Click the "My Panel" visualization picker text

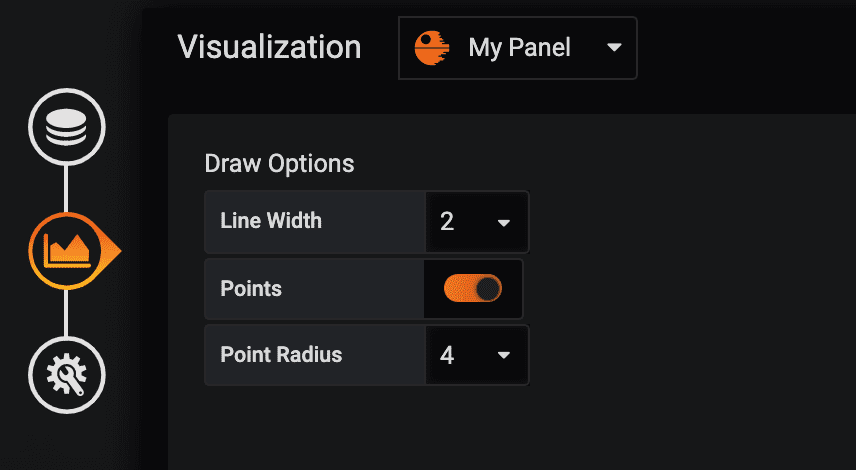pyautogui.click(x=519, y=48)
